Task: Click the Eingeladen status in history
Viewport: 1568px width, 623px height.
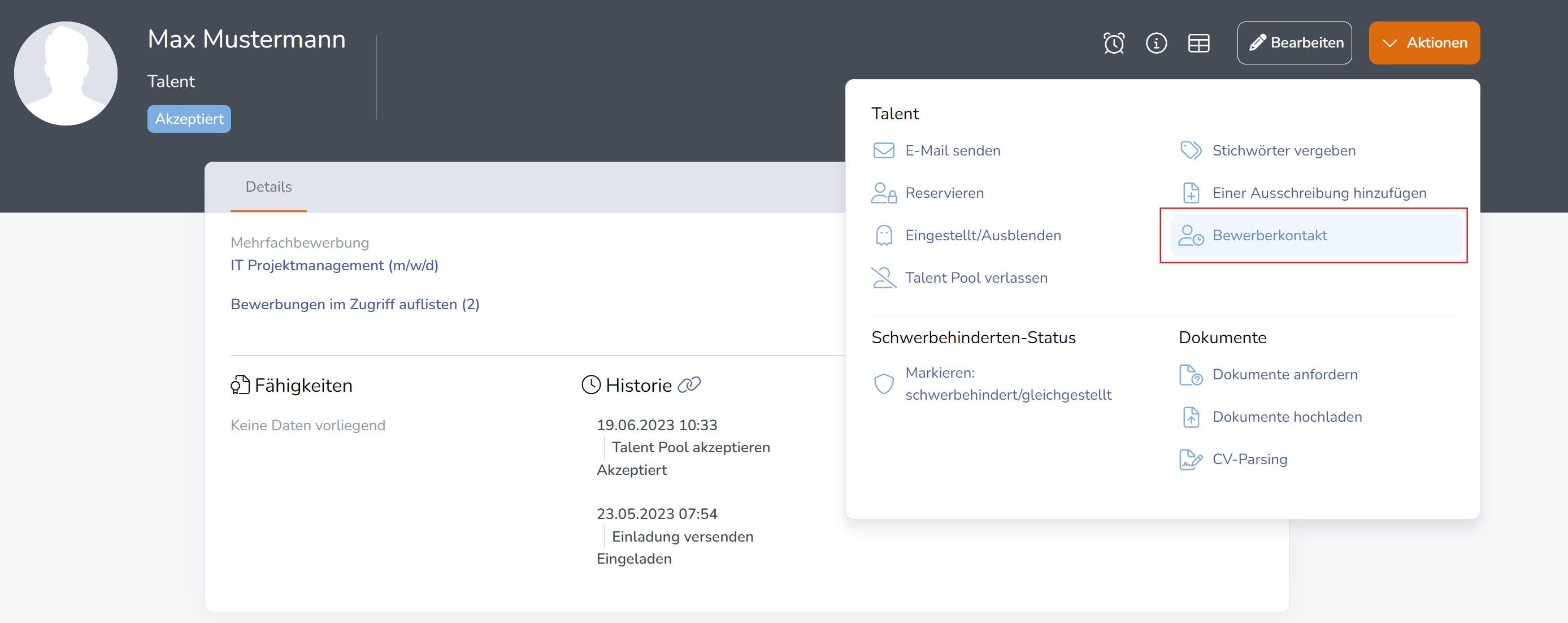Action: (x=633, y=559)
